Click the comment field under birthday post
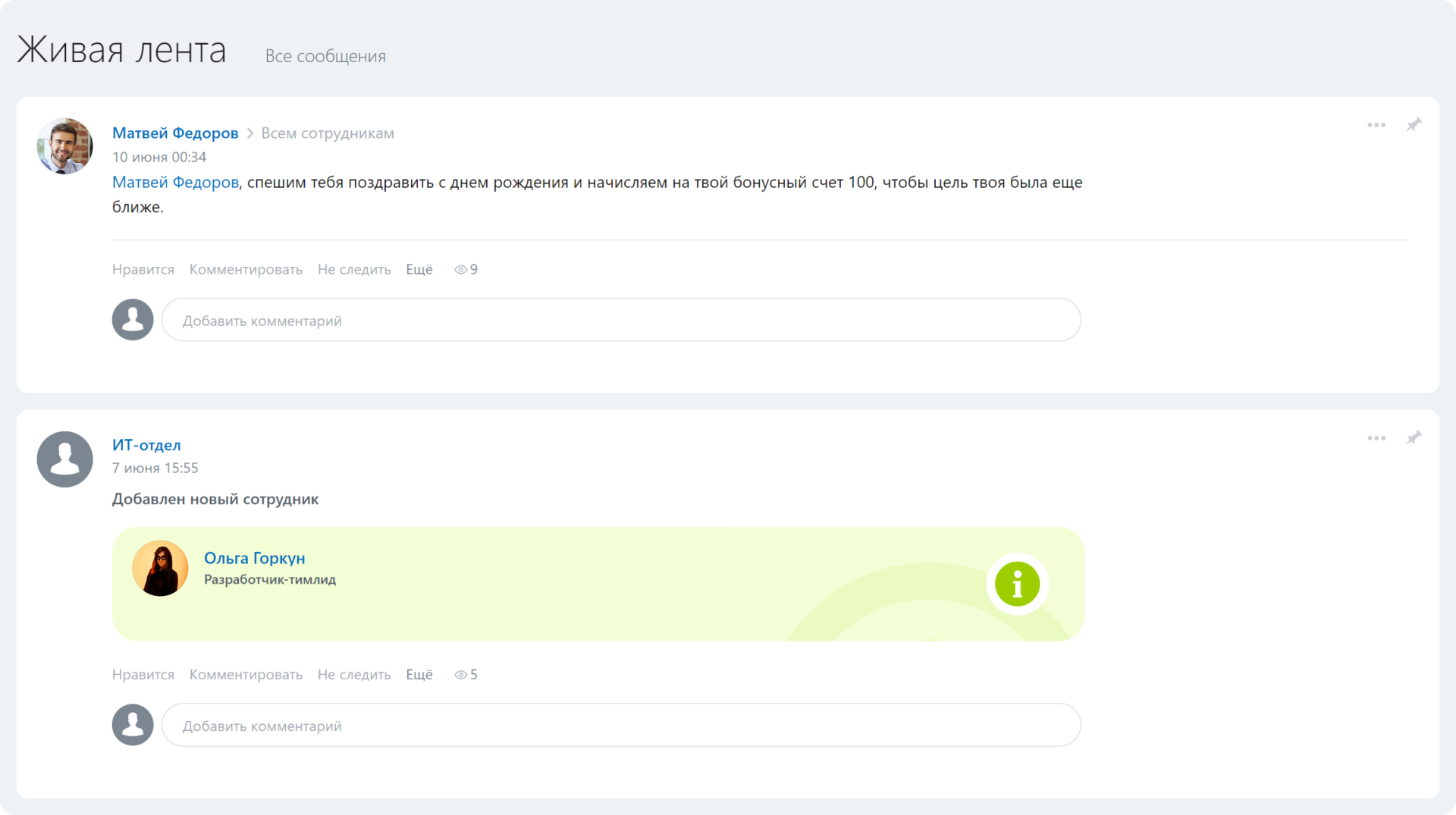The width and height of the screenshot is (1456, 815). pyautogui.click(x=620, y=320)
